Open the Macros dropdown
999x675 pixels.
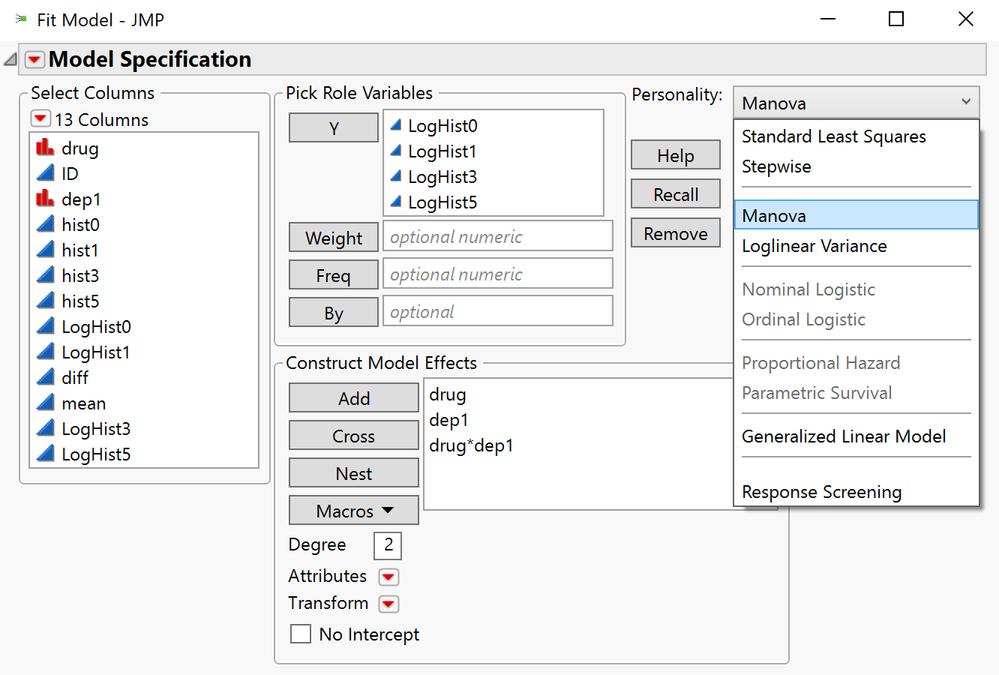(x=353, y=510)
